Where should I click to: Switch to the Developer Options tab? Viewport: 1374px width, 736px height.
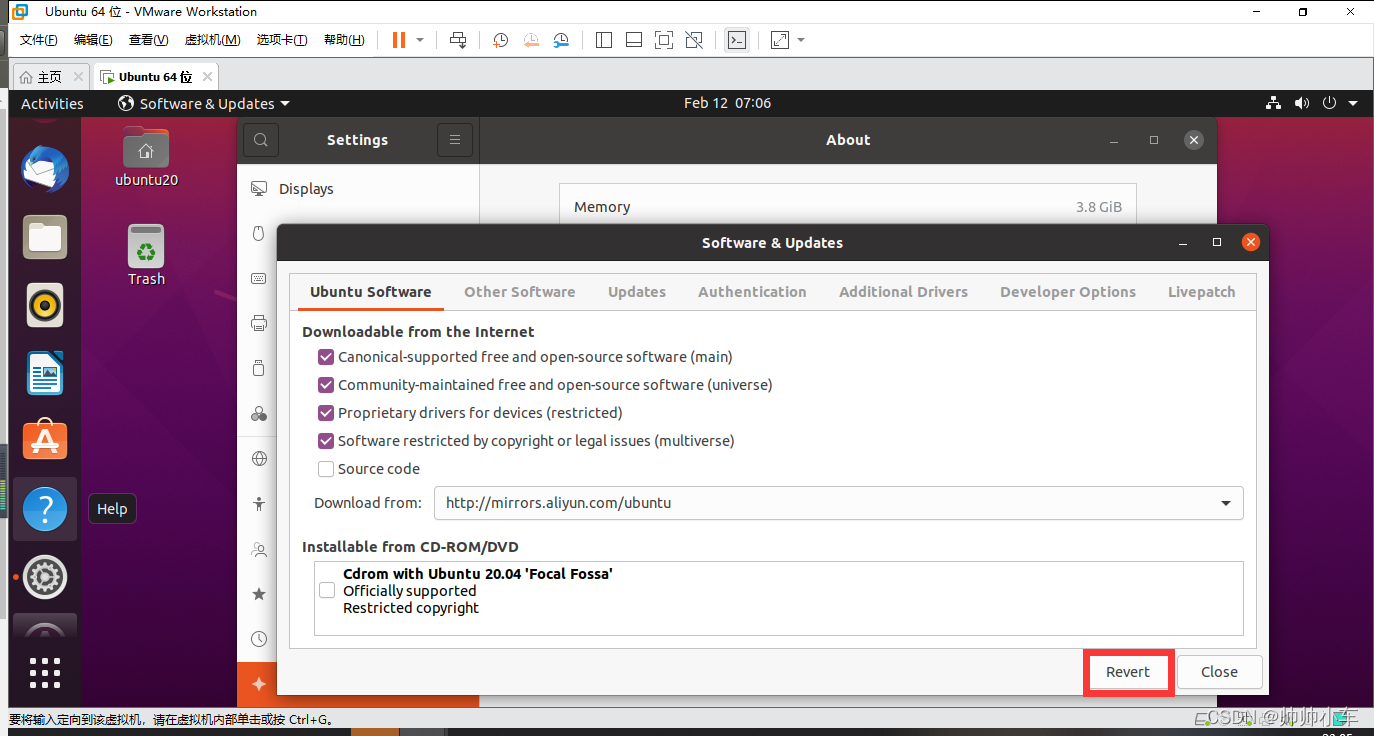[x=1068, y=292]
